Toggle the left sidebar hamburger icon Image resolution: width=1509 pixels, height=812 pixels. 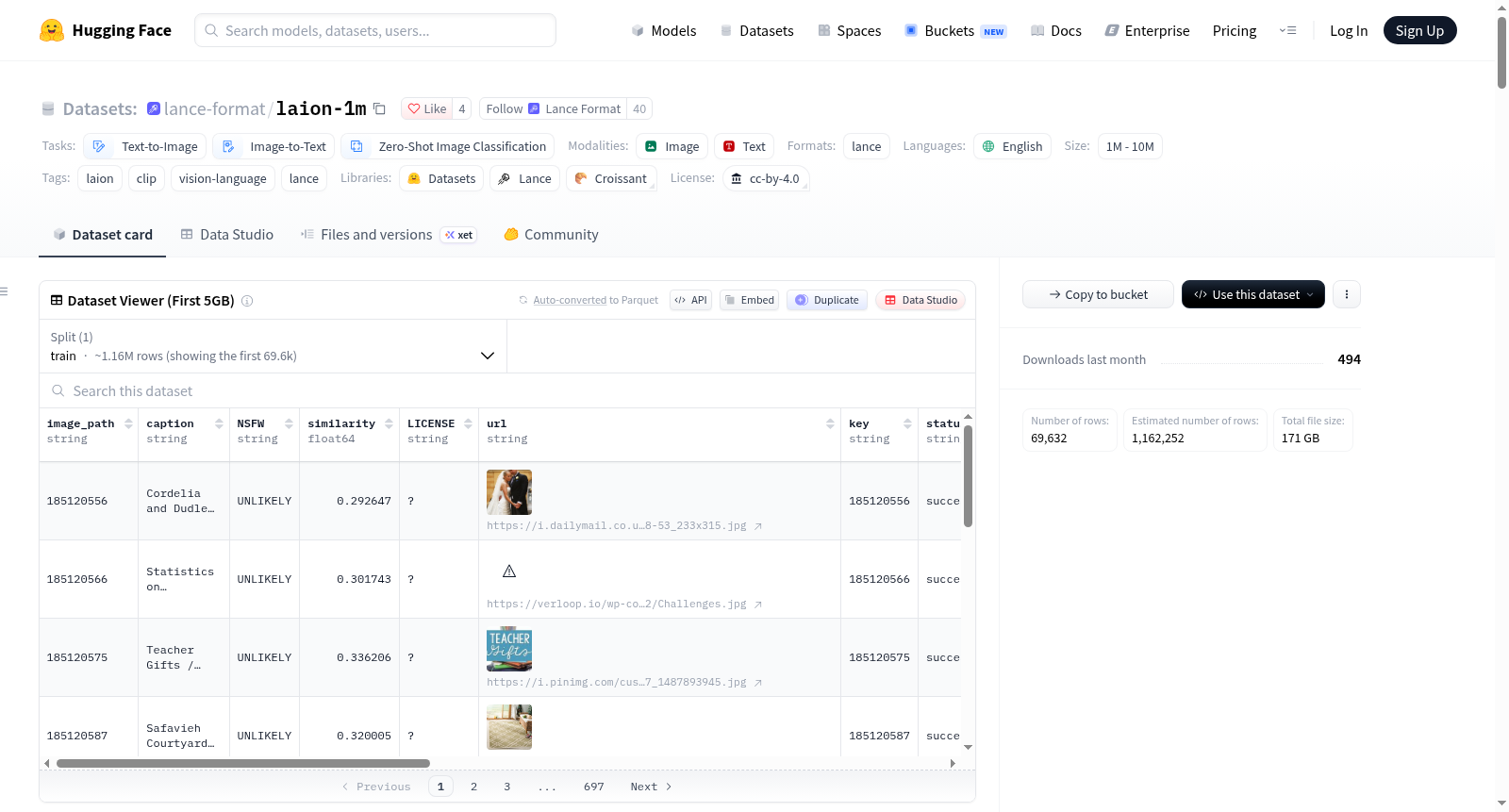click(4, 291)
